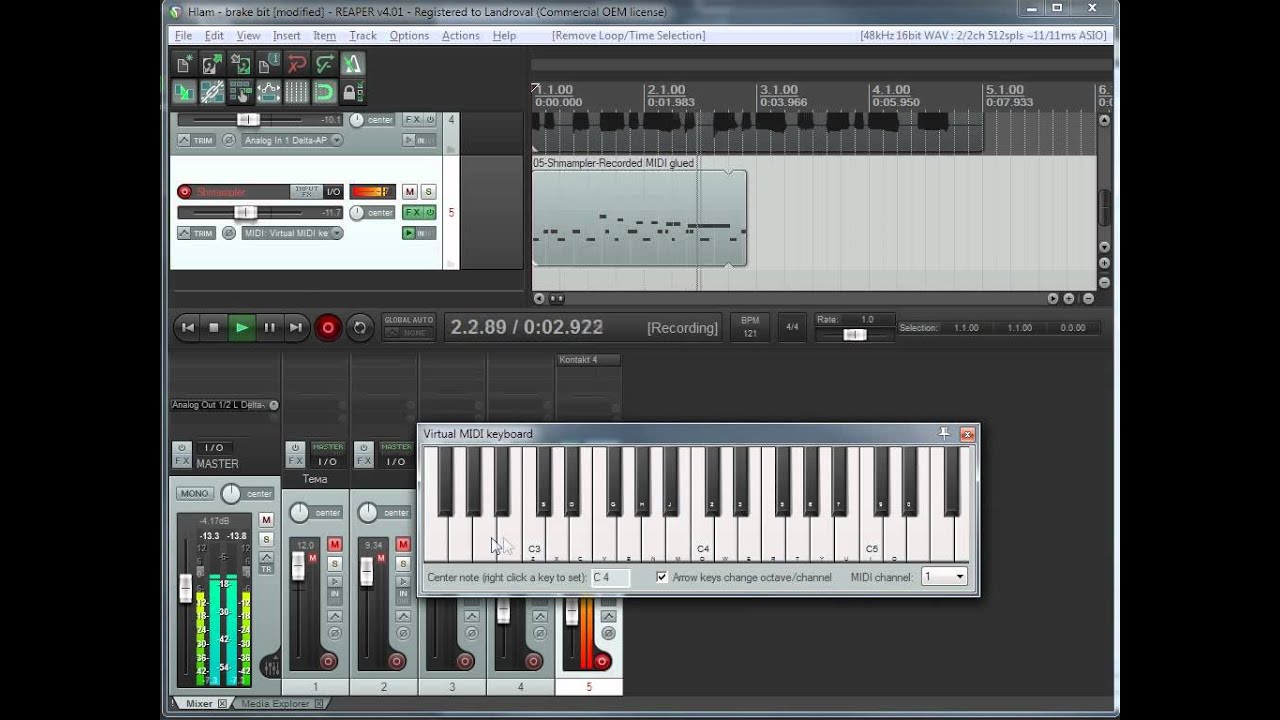Click the Save Project toolbar icon
The image size is (1280, 720).
241,64
